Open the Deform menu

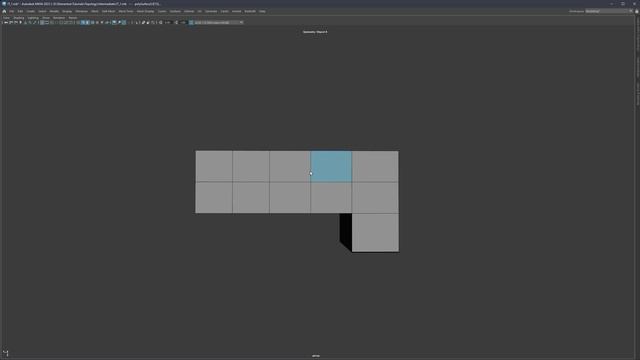coord(189,11)
